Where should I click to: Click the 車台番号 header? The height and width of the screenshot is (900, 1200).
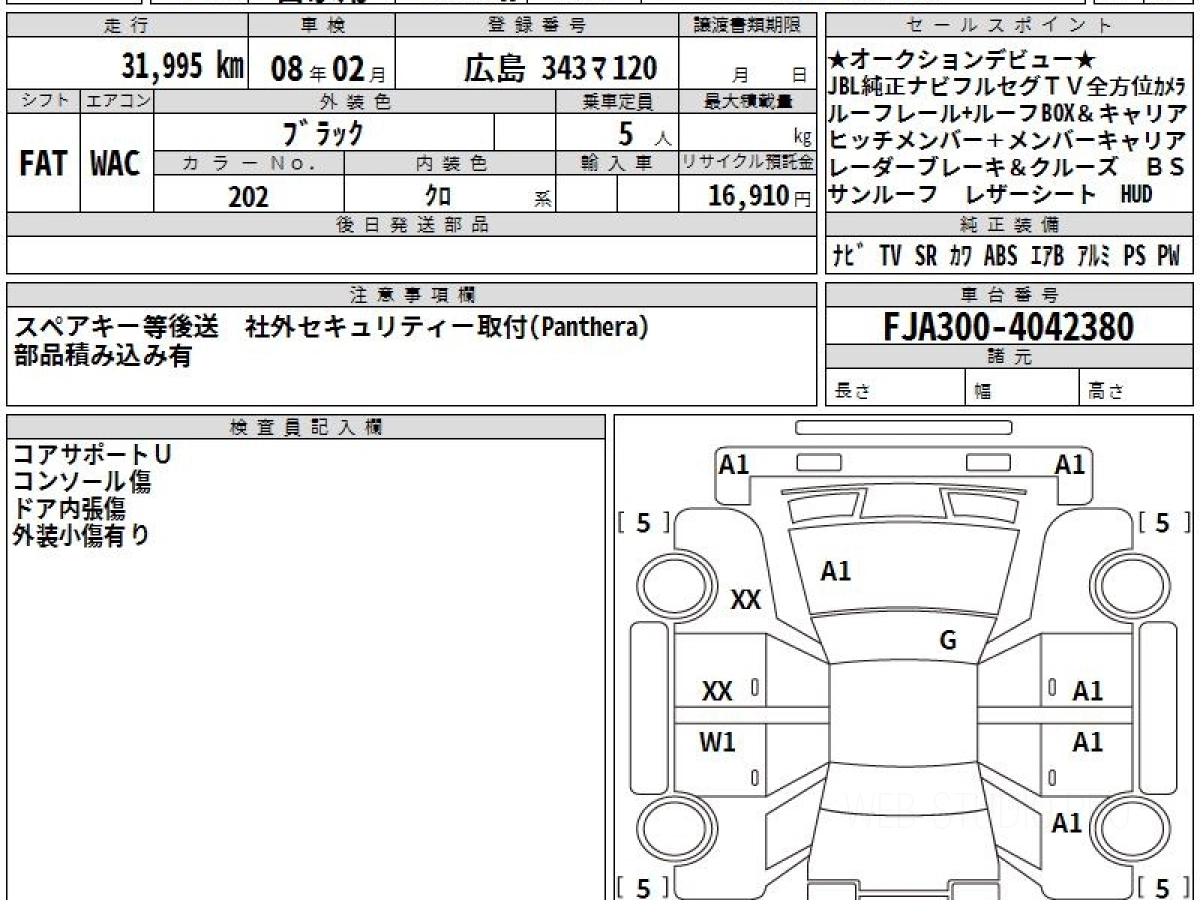pyautogui.click(x=1009, y=294)
